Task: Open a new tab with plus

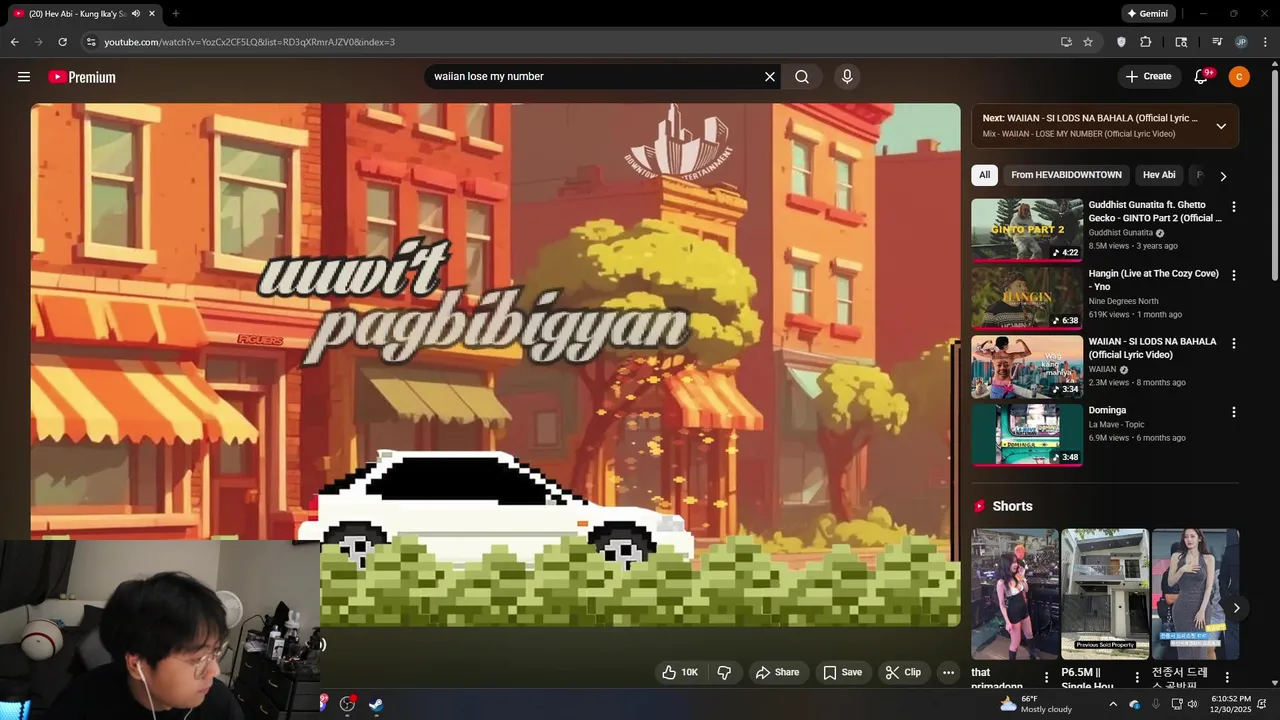Action: (175, 14)
